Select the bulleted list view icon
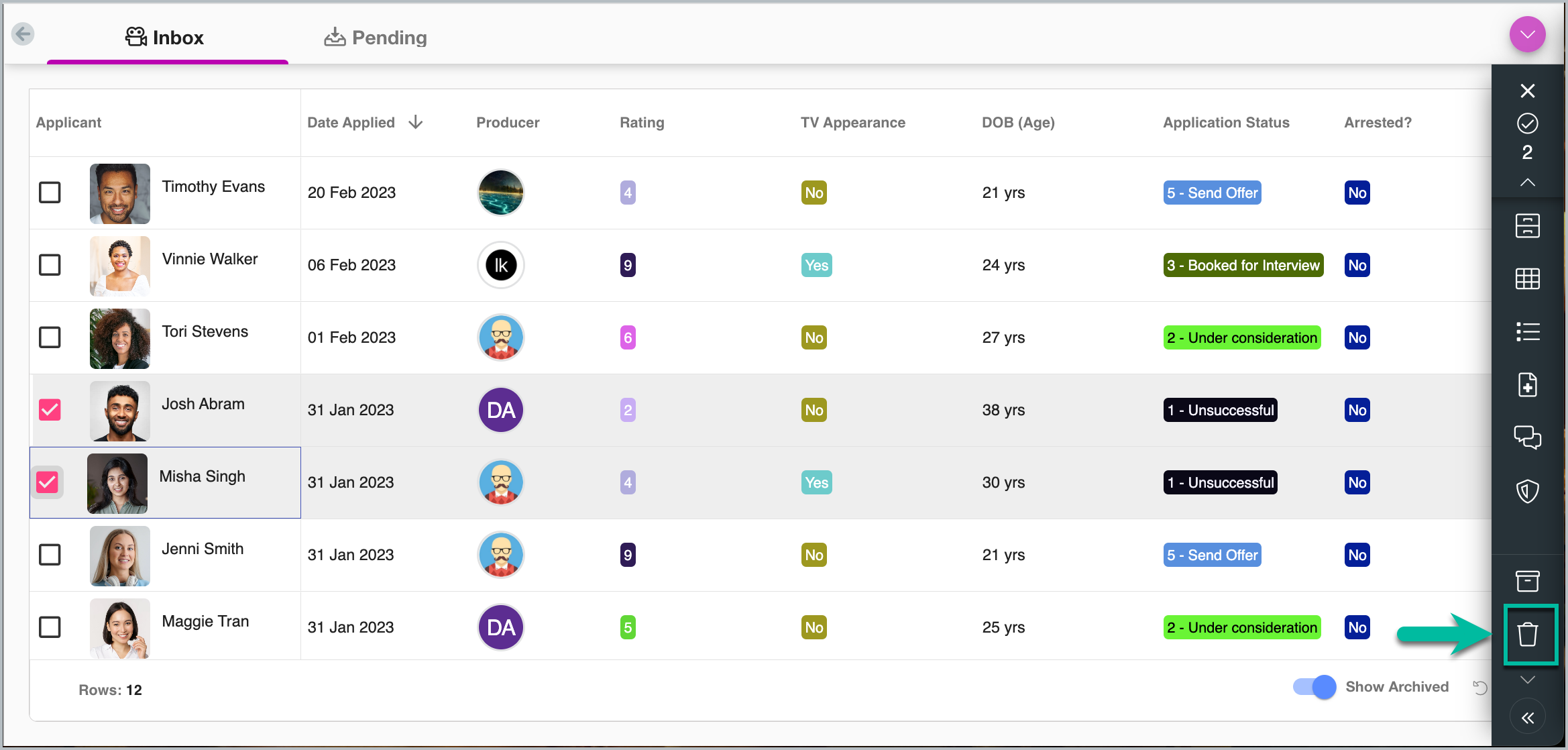The height and width of the screenshot is (750, 1568). pyautogui.click(x=1527, y=331)
